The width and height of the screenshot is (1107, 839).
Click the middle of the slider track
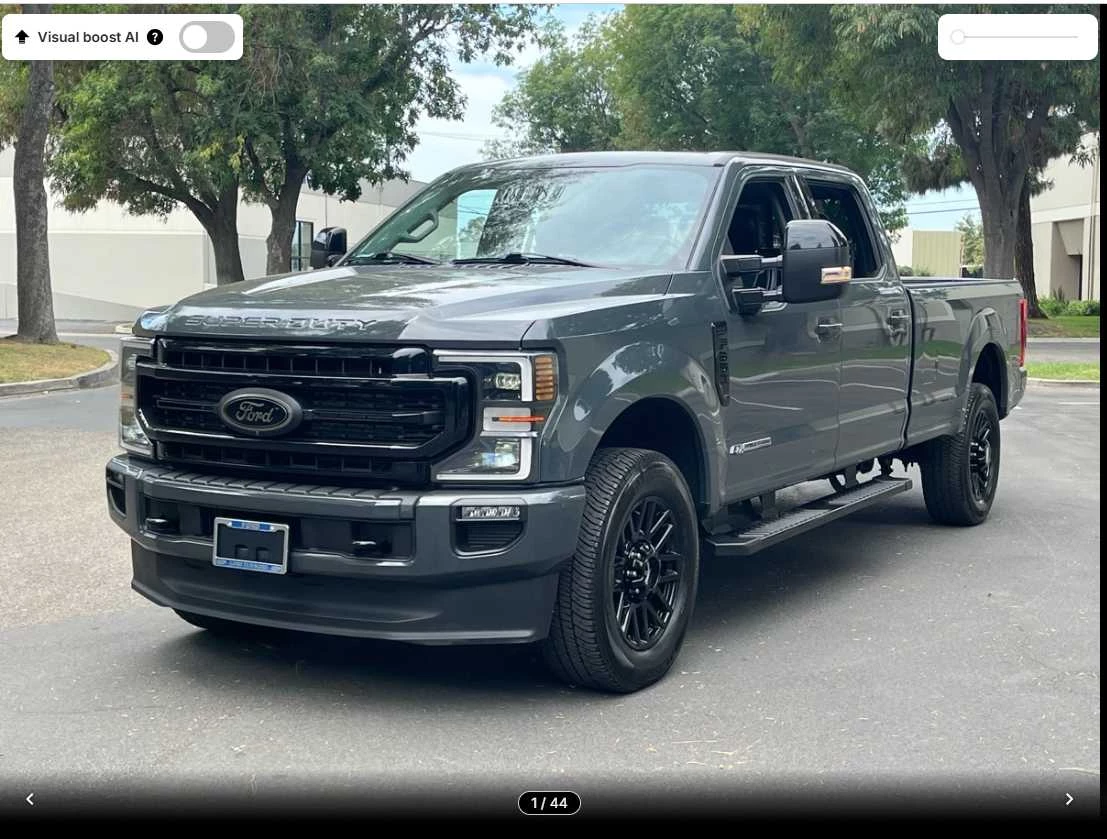coord(1015,37)
